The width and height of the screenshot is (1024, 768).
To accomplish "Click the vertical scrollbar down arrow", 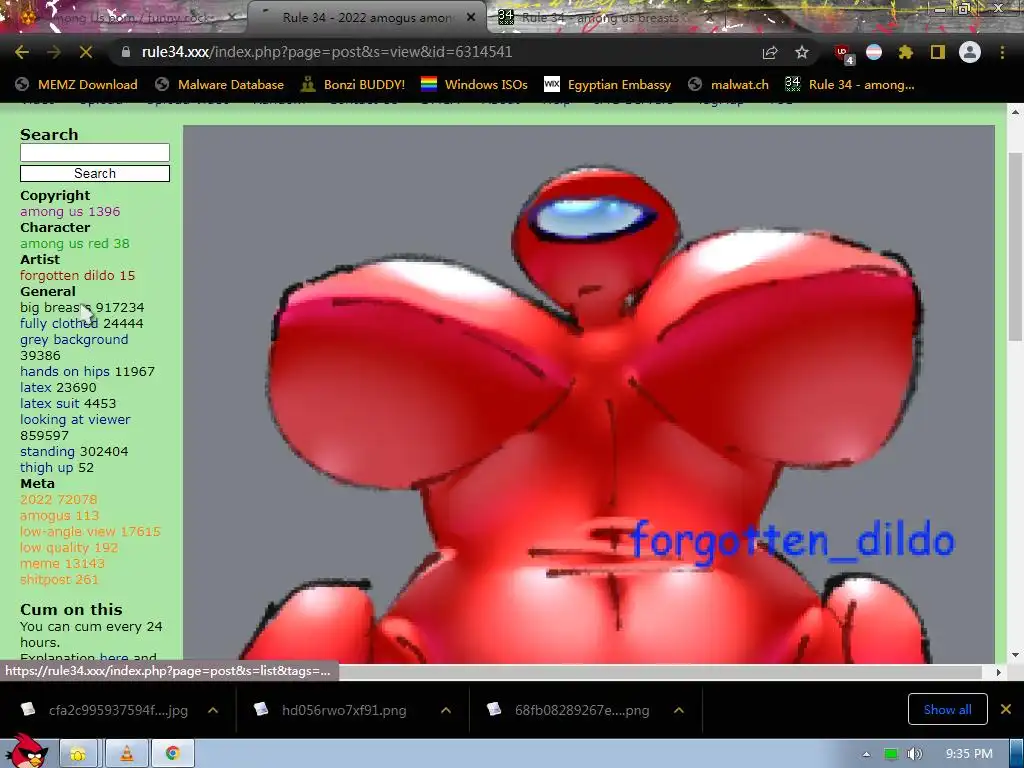I will (1016, 655).
